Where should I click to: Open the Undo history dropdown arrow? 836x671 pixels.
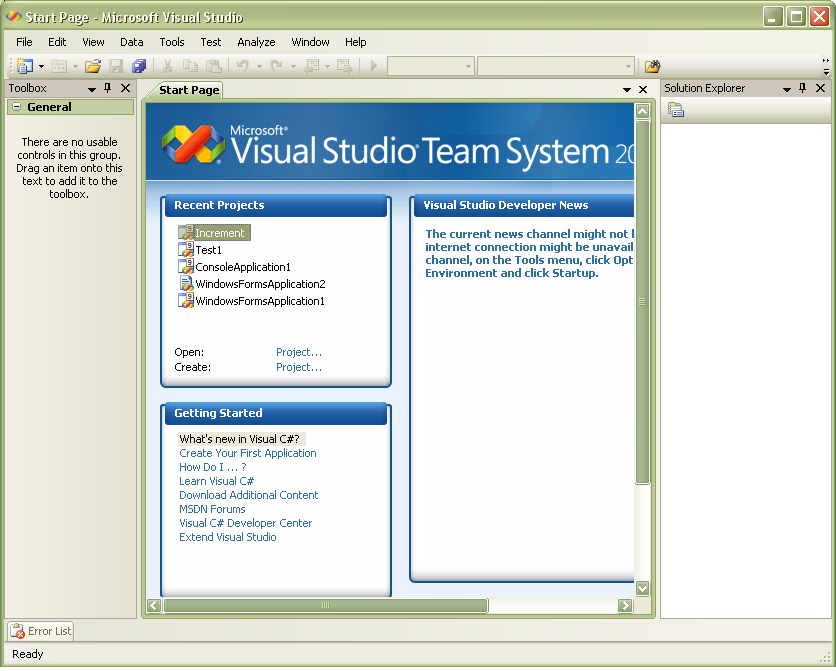tap(259, 66)
